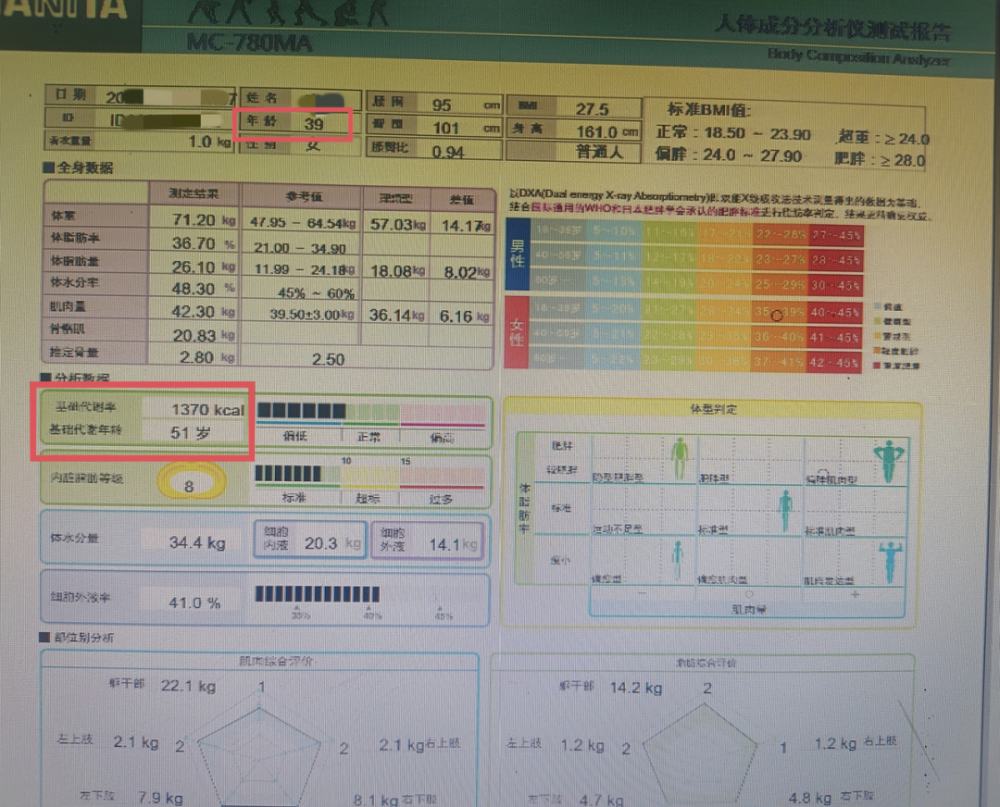Image resolution: width=1000 pixels, height=807 pixels.
Task: Click the yellow visceral fat level circle 8
Action: pyautogui.click(x=191, y=482)
